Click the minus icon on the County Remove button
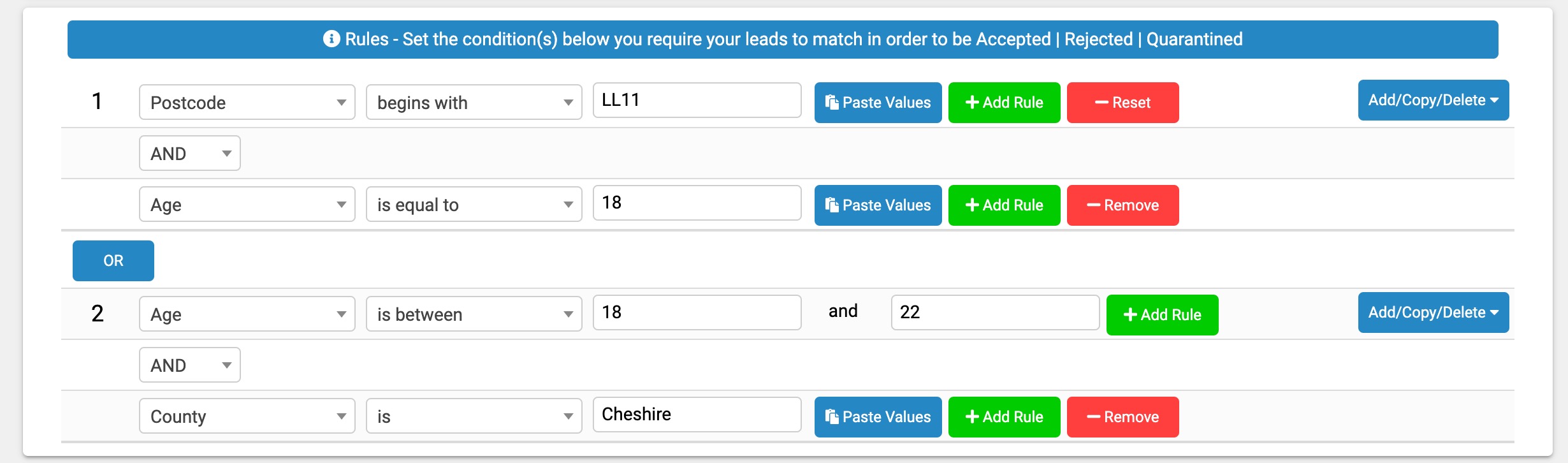This screenshot has width=1568, height=463. click(x=1093, y=416)
